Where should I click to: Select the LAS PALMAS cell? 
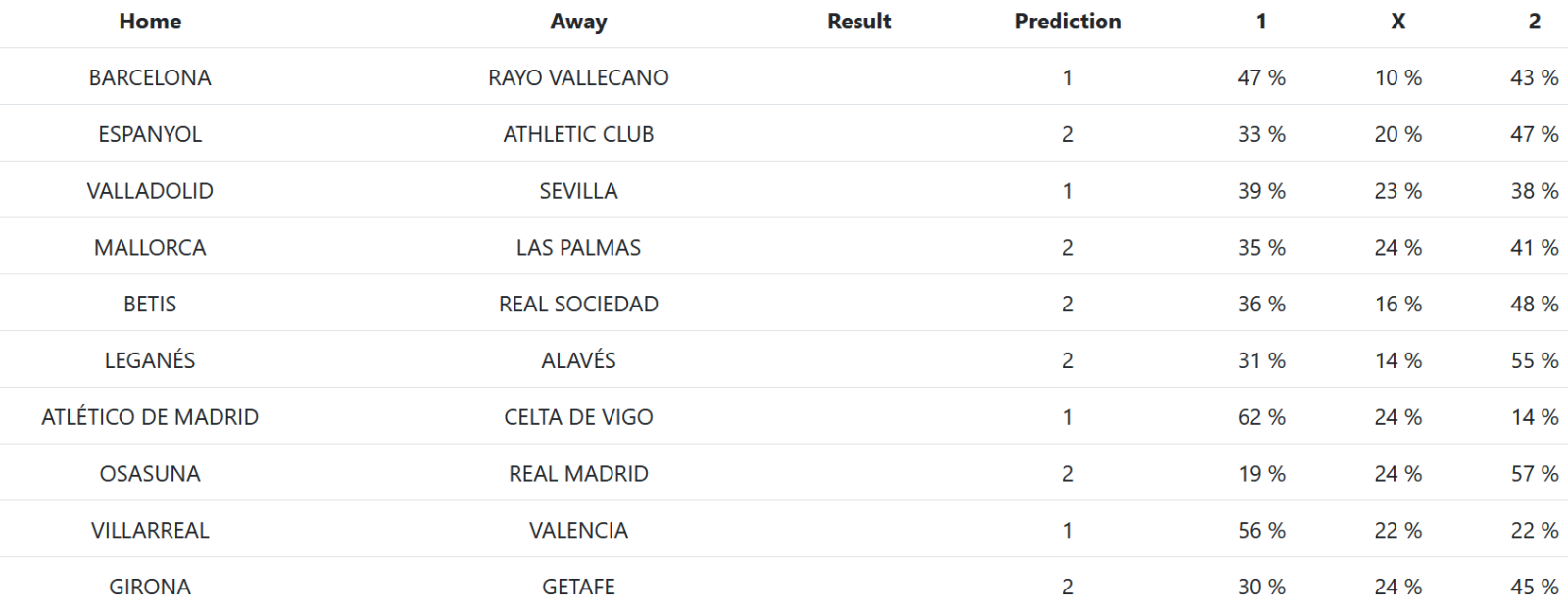tap(578, 248)
